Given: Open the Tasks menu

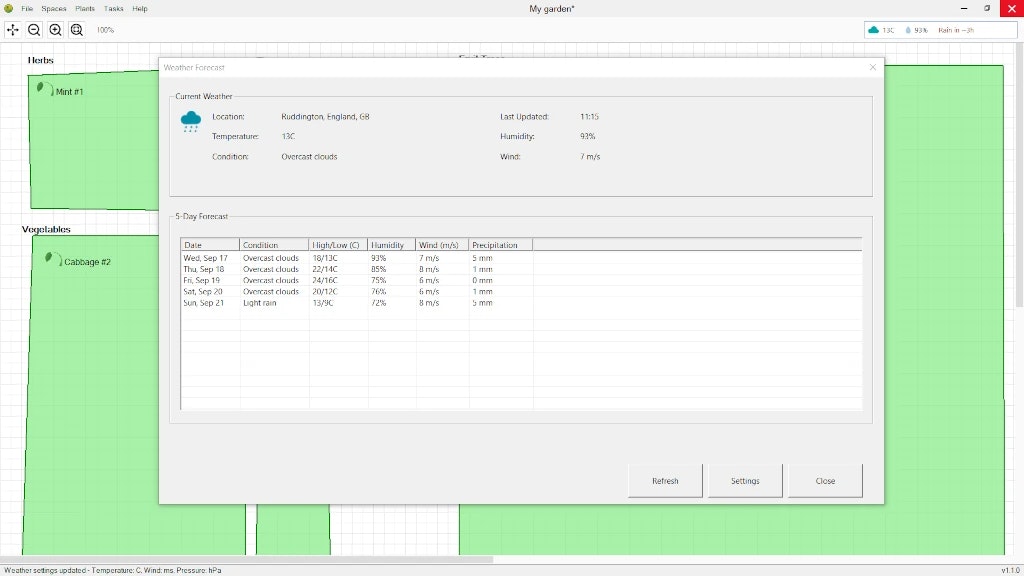Looking at the screenshot, I should tap(112, 8).
